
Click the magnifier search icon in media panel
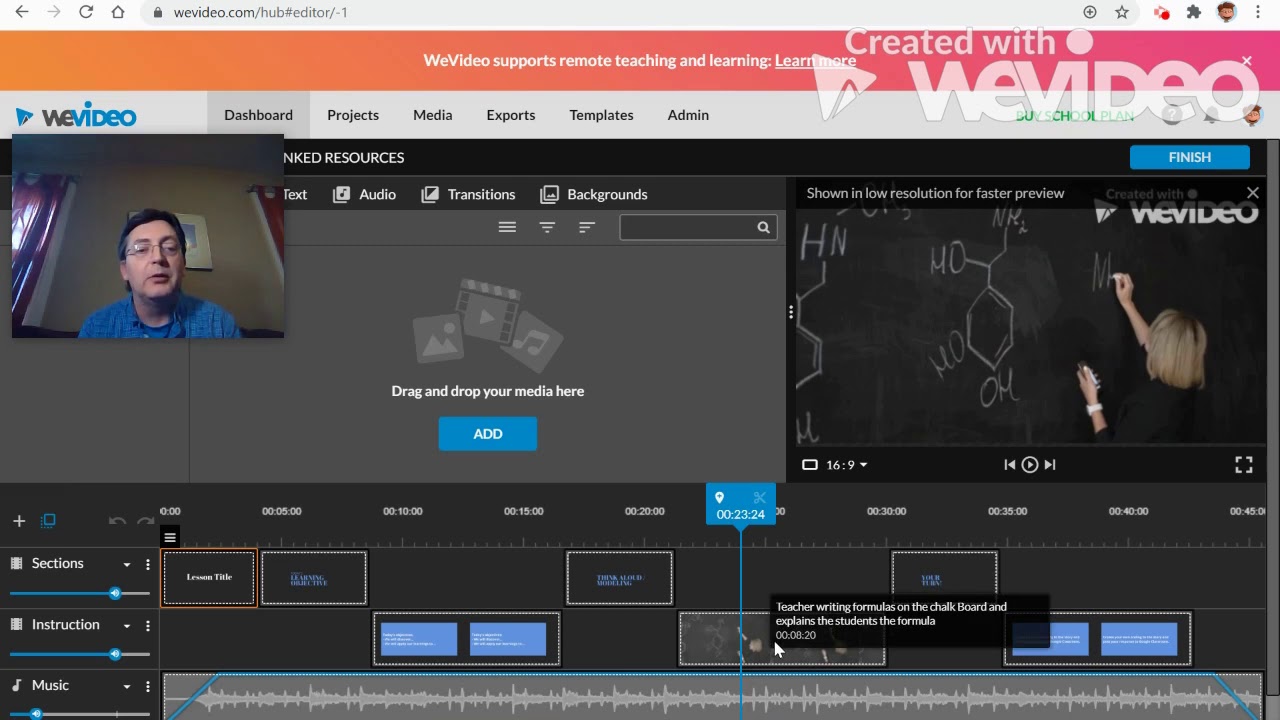[763, 227]
